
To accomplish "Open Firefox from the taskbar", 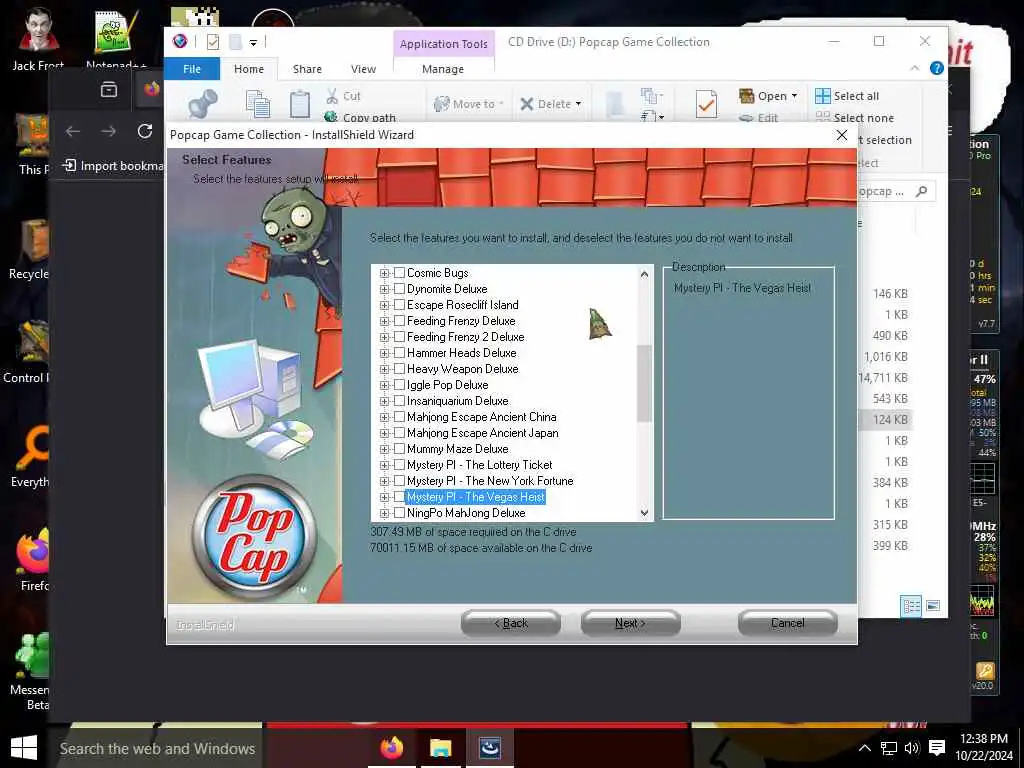I will coord(392,748).
